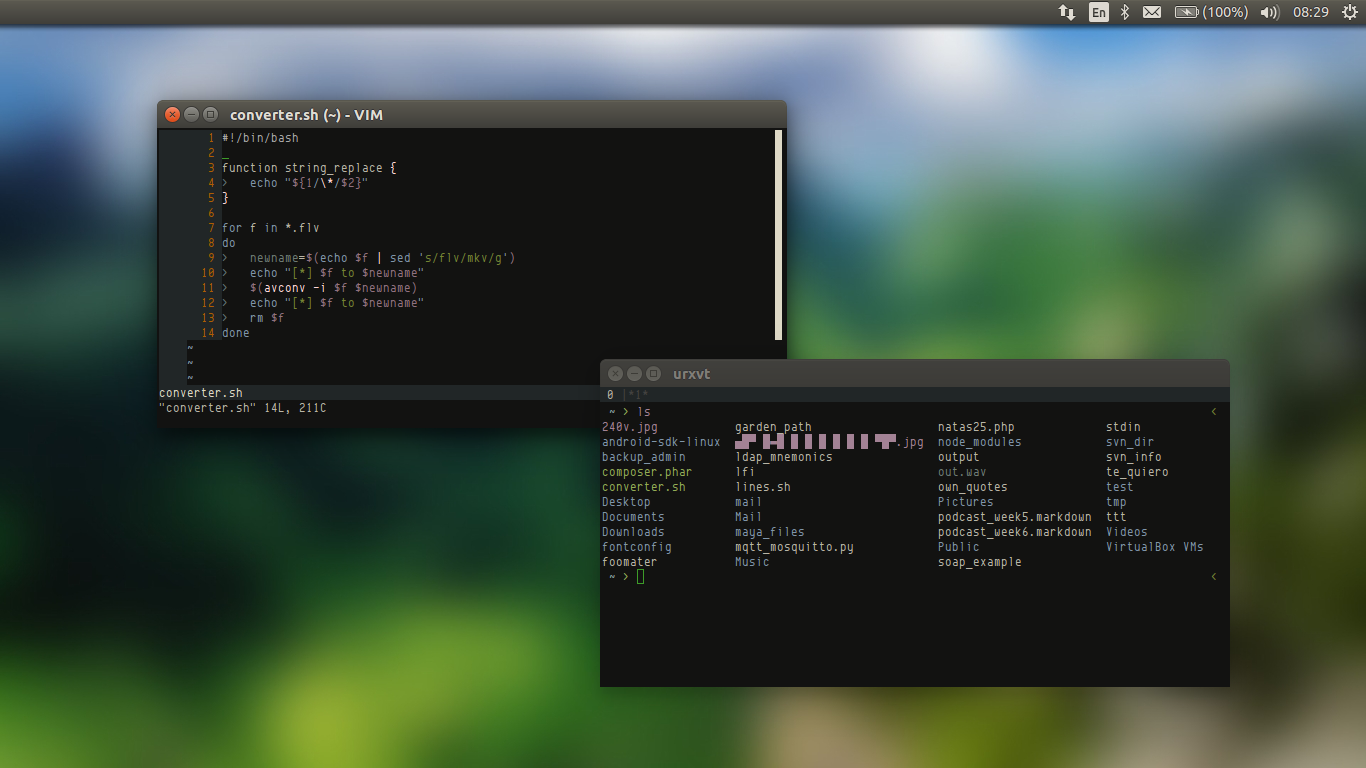Open the sound volume indicator

(1270, 12)
